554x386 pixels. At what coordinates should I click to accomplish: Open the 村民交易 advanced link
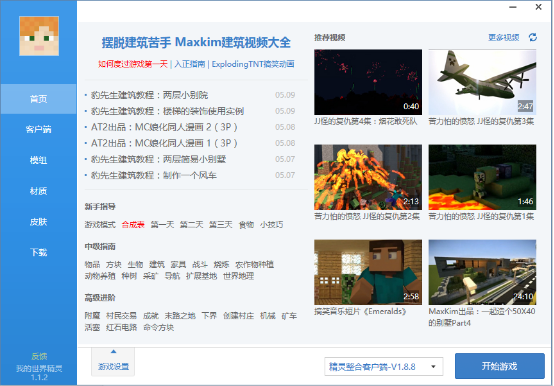click(x=122, y=316)
